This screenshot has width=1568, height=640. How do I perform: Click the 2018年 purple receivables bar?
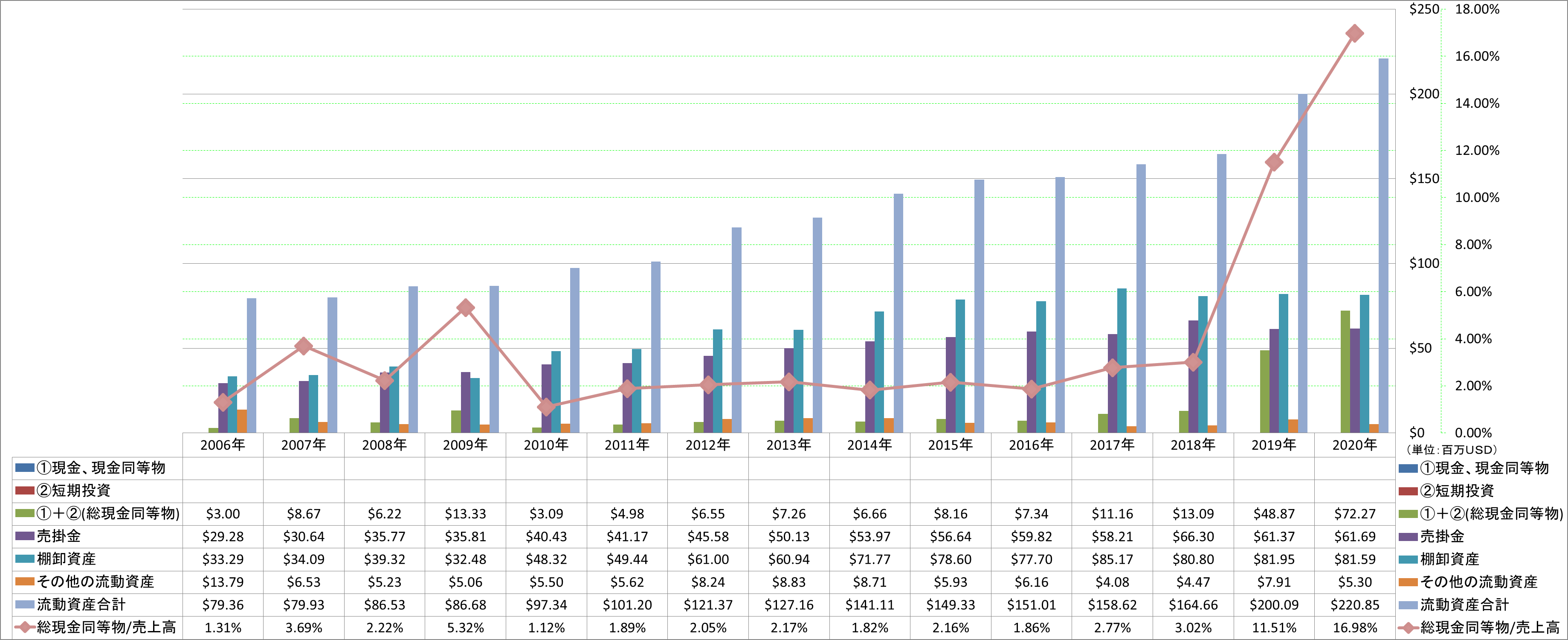point(1193,376)
